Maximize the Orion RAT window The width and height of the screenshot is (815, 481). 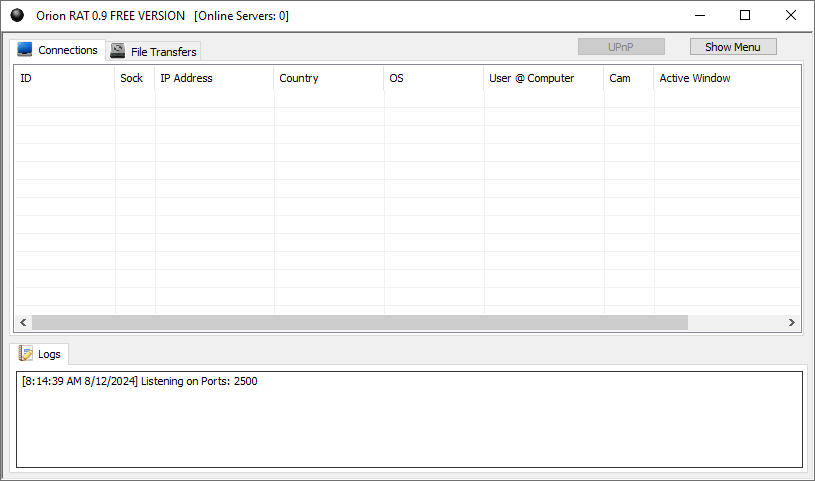pos(745,15)
